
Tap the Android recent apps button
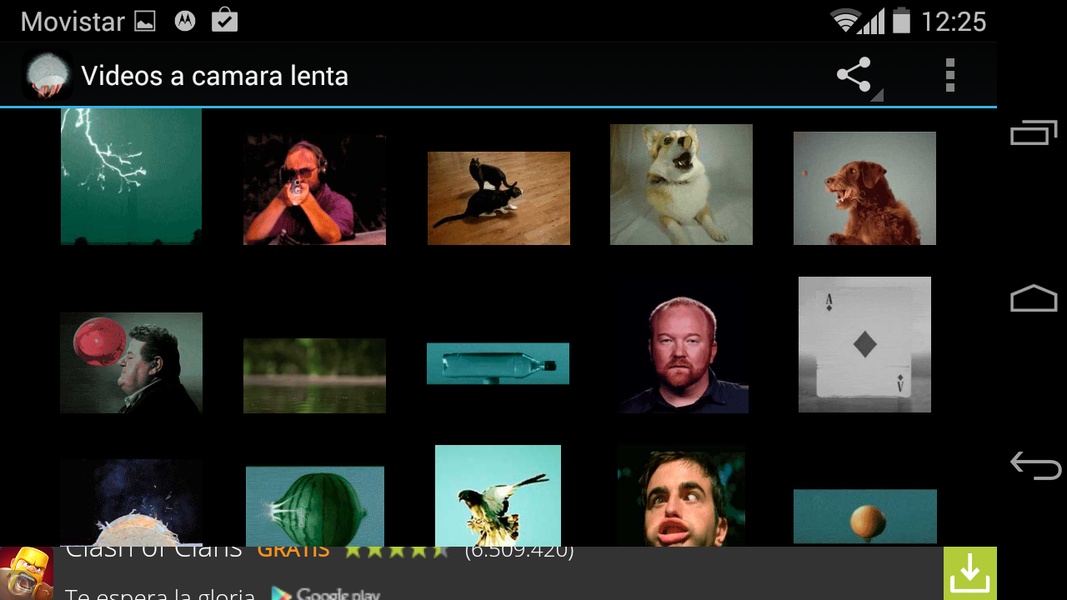pyautogui.click(x=1034, y=132)
